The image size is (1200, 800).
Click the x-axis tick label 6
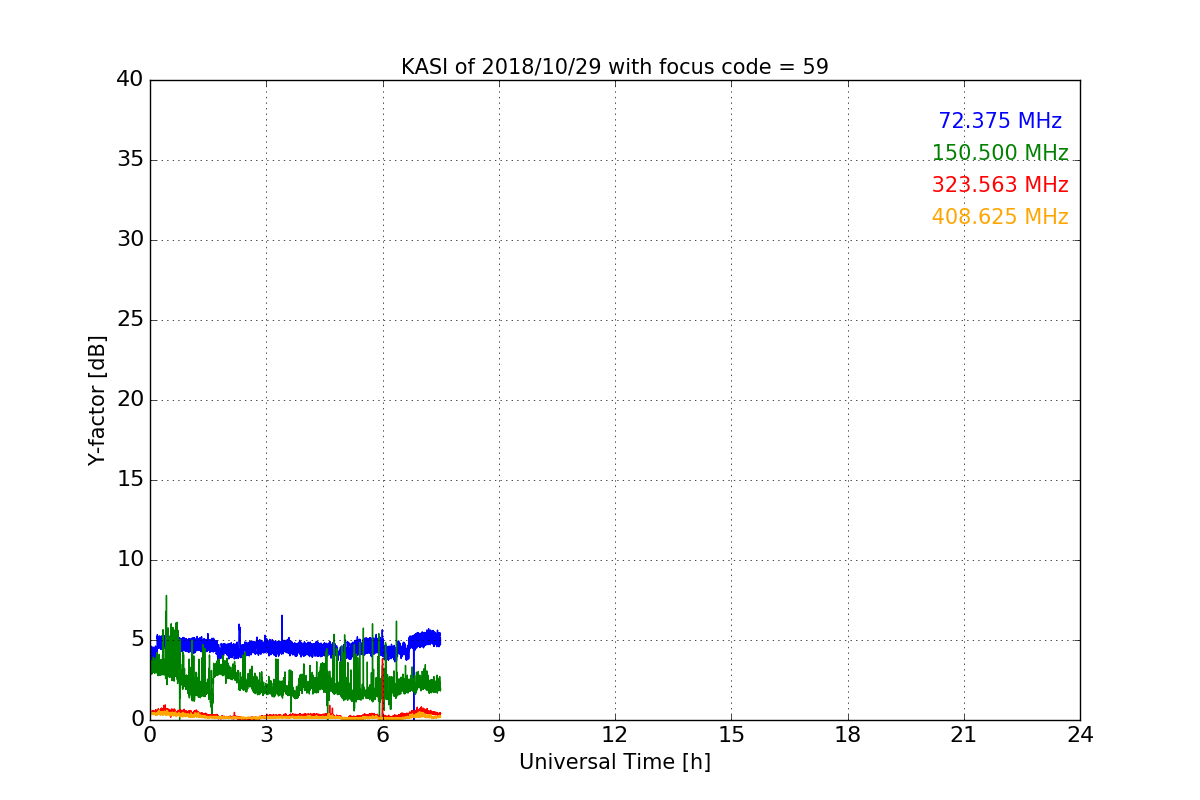point(382,735)
